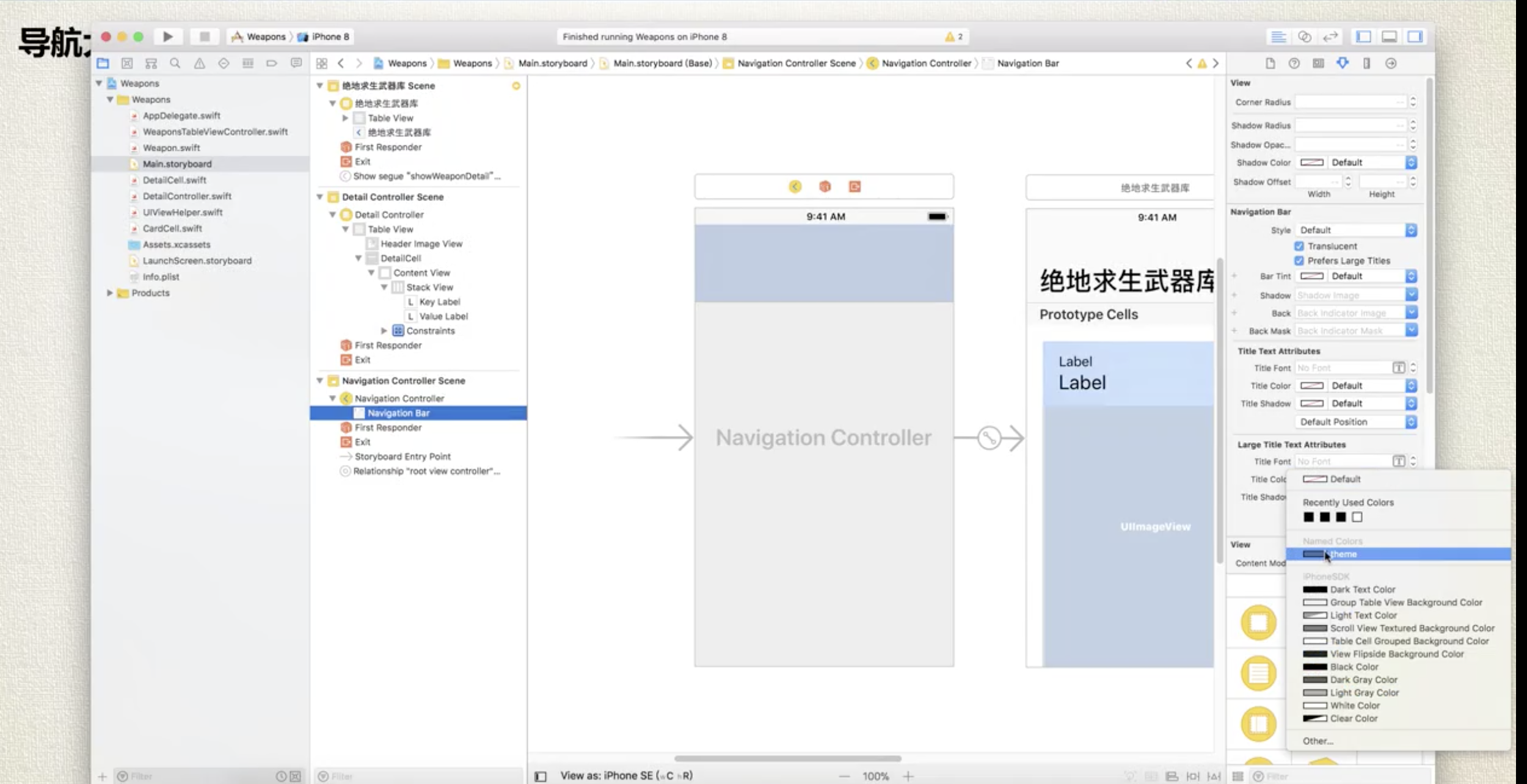1527x784 pixels.
Task: Open the Issue navigator warning icon
Action: click(199, 63)
